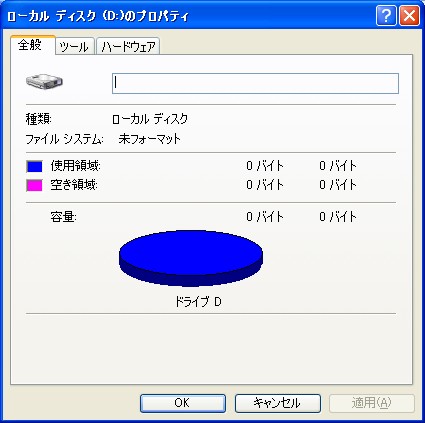Image resolution: width=425 pixels, height=423 pixels.
Task: Click the 未フォーマット file system value
Action: click(x=149, y=139)
